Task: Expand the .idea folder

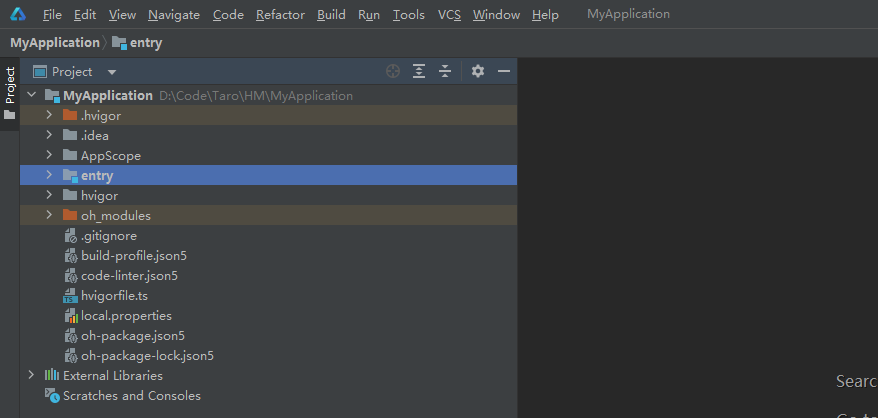Action: coord(49,136)
